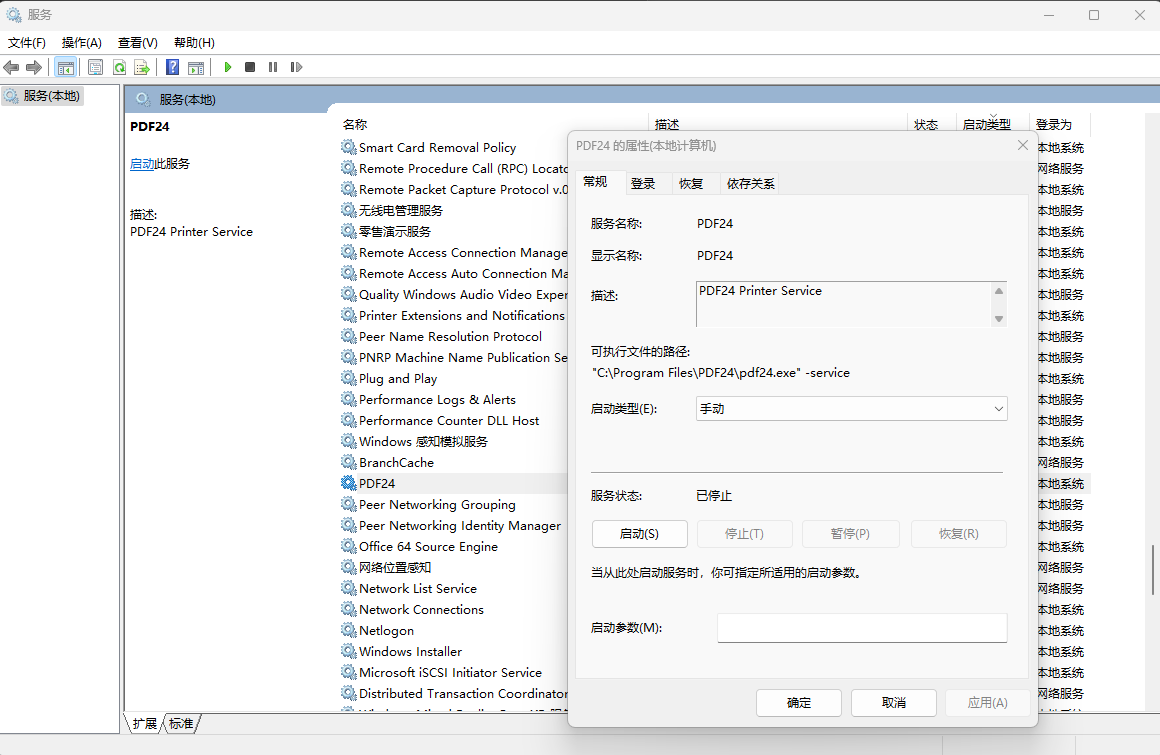
Task: Select 服务(本地) in the left tree
Action: pos(43,96)
